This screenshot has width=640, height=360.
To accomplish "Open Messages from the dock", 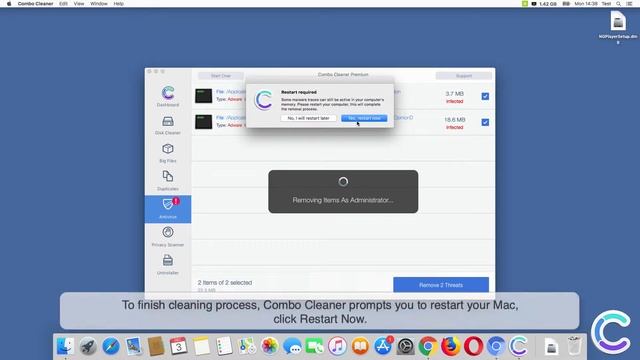I will [292, 346].
